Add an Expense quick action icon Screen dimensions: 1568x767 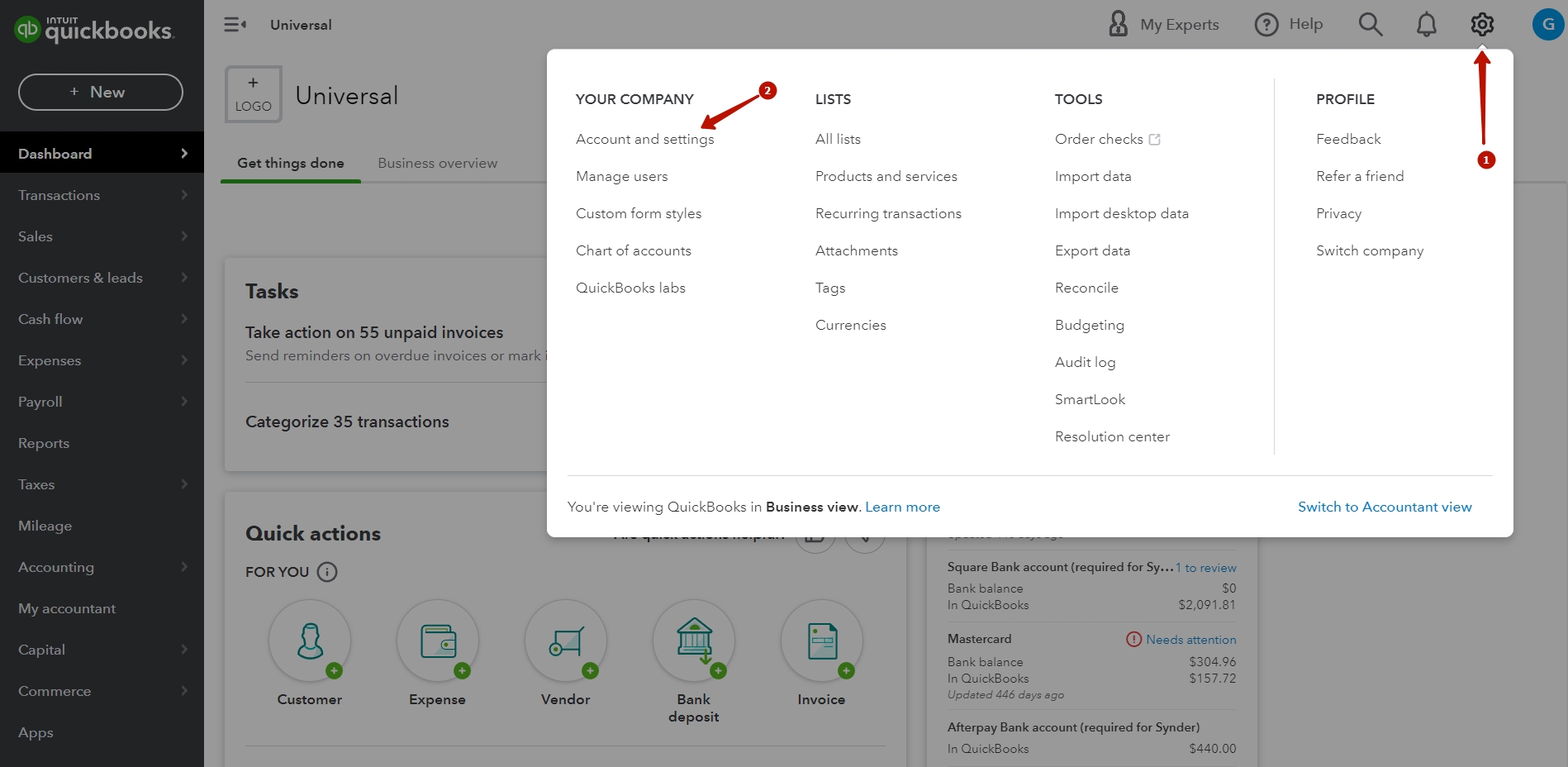tap(438, 641)
